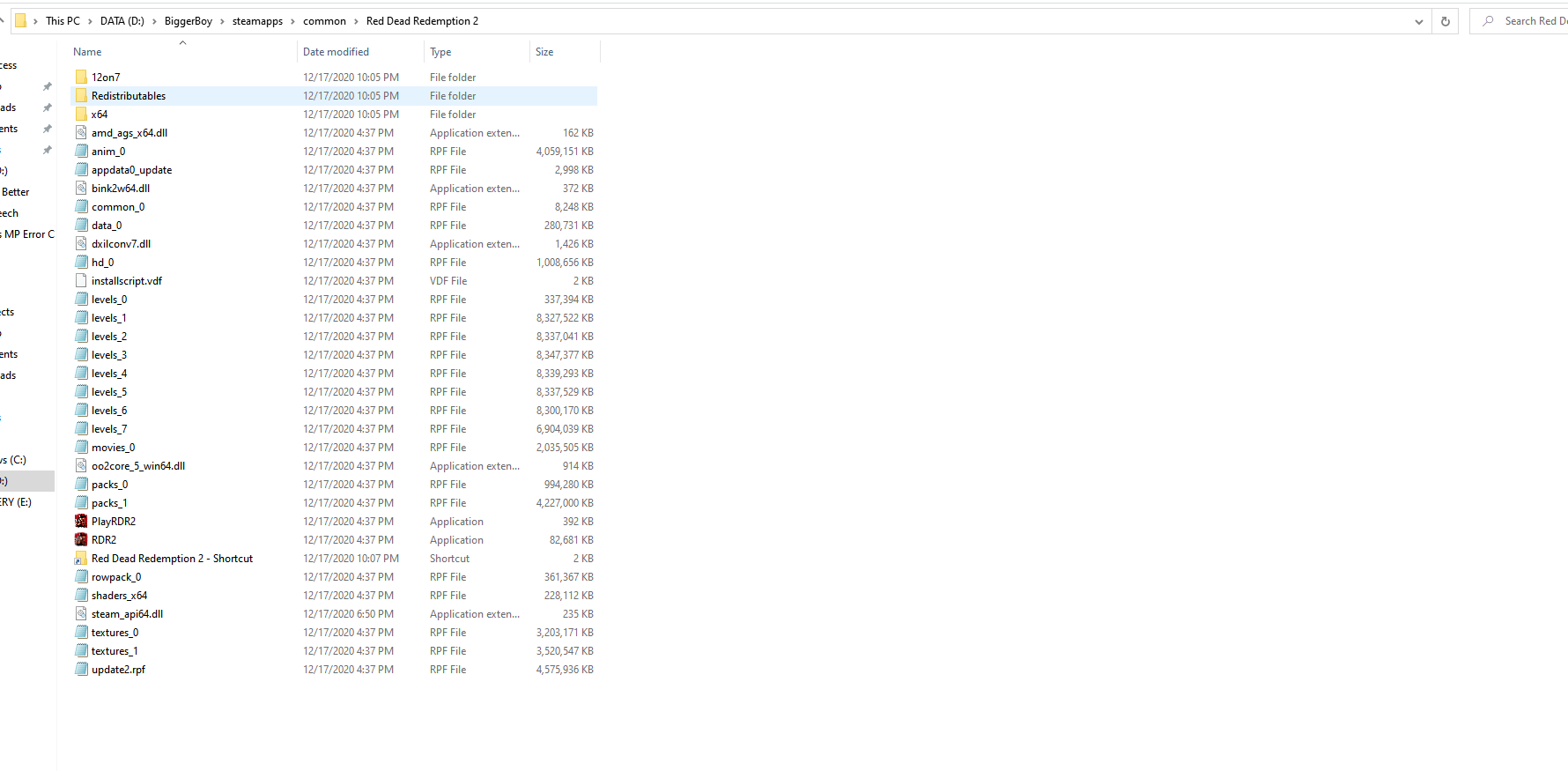Expand the chevron after This PC in path
The image size is (1568, 771).
(x=90, y=21)
